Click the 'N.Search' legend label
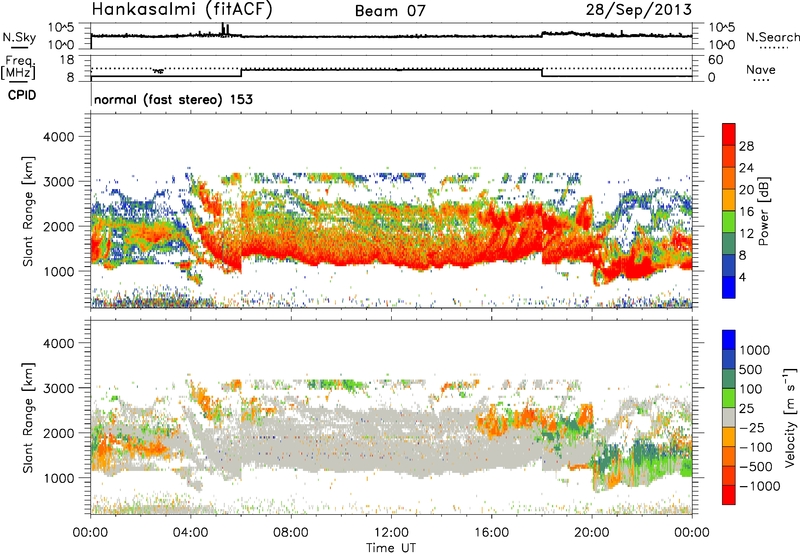The height and width of the screenshot is (554, 800). (772, 37)
